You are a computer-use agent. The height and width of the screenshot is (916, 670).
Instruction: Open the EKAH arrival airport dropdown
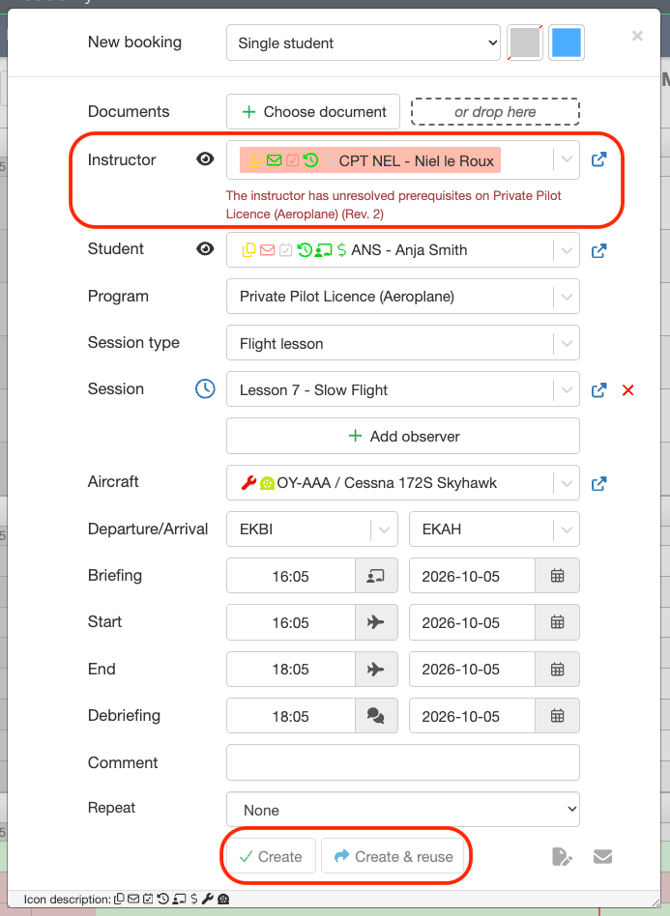494,529
